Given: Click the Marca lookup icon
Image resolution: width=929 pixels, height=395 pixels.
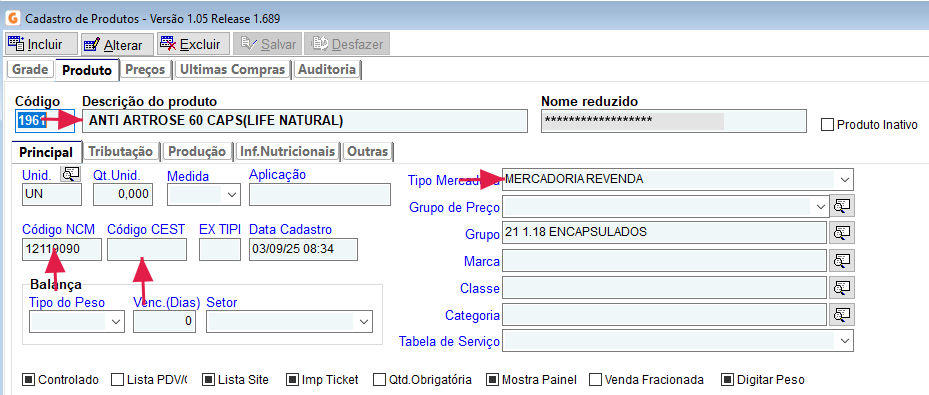Looking at the screenshot, I should pos(842,261).
